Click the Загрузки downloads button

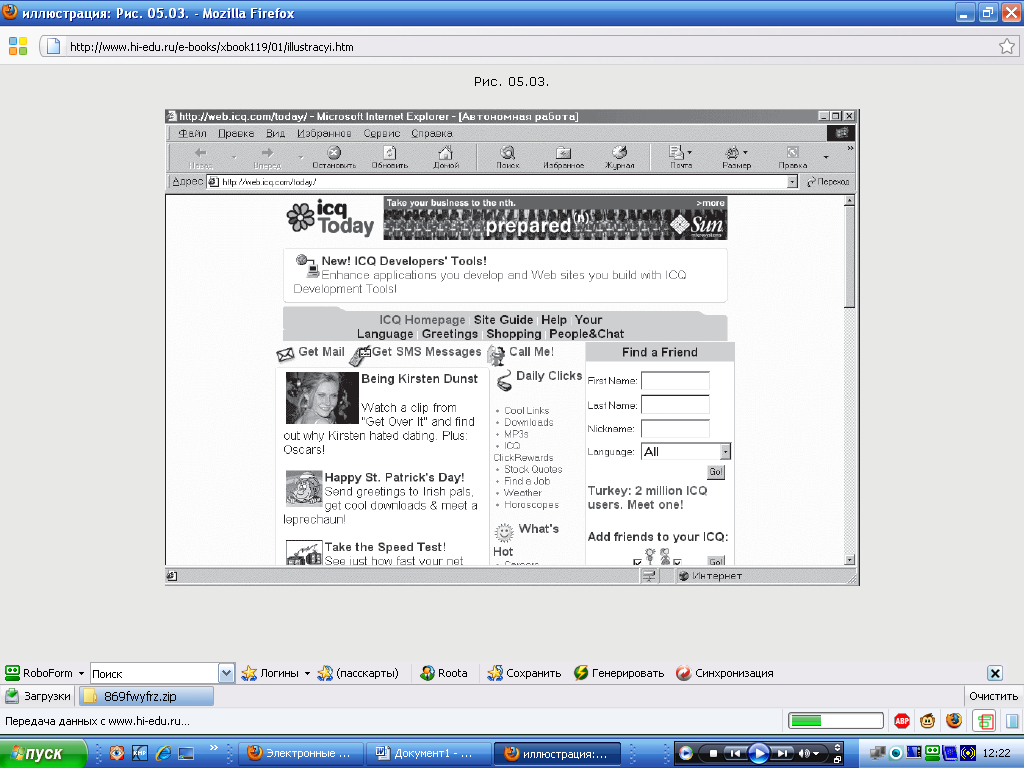38,696
